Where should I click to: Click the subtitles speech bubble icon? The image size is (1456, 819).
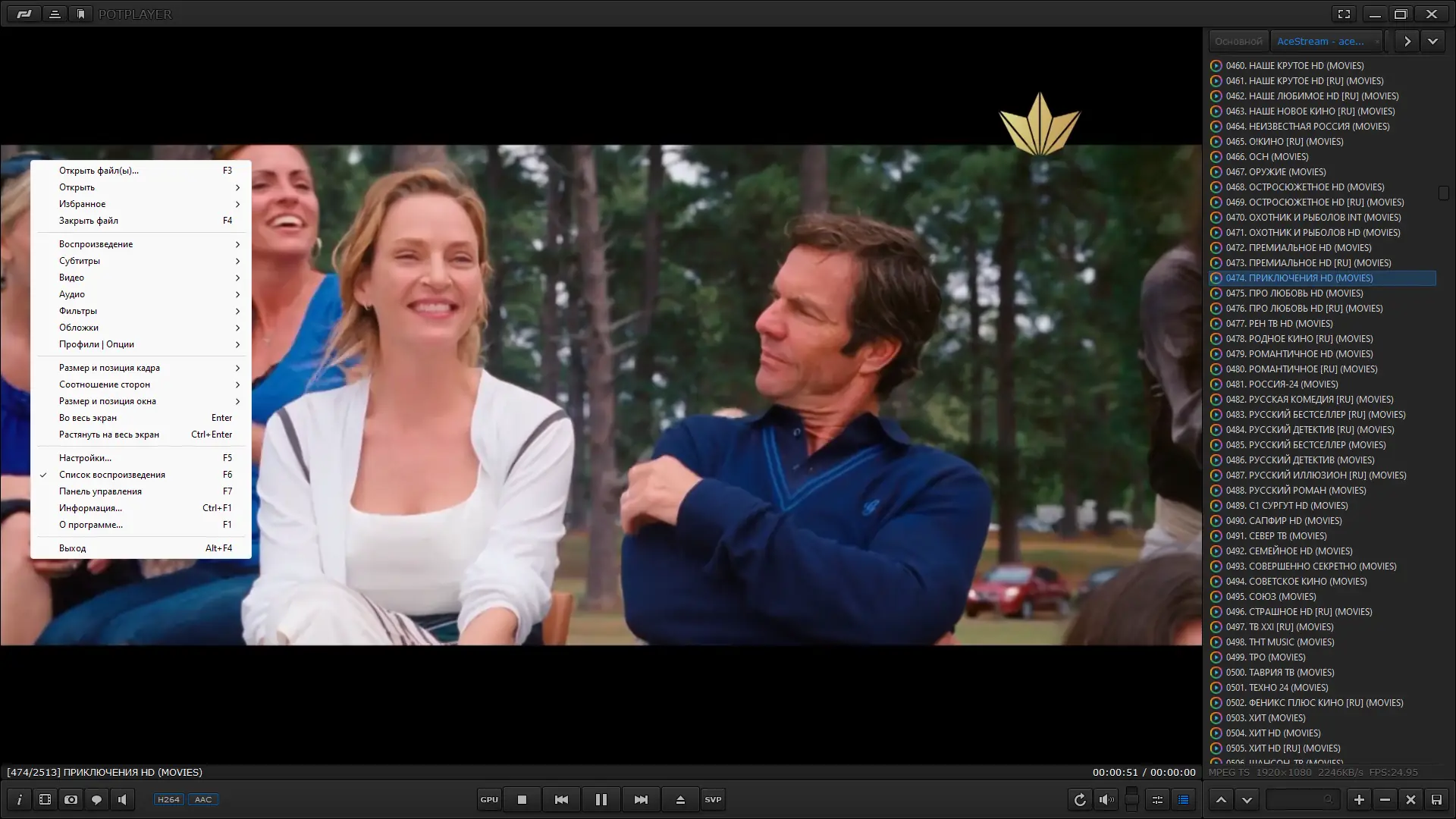96,799
